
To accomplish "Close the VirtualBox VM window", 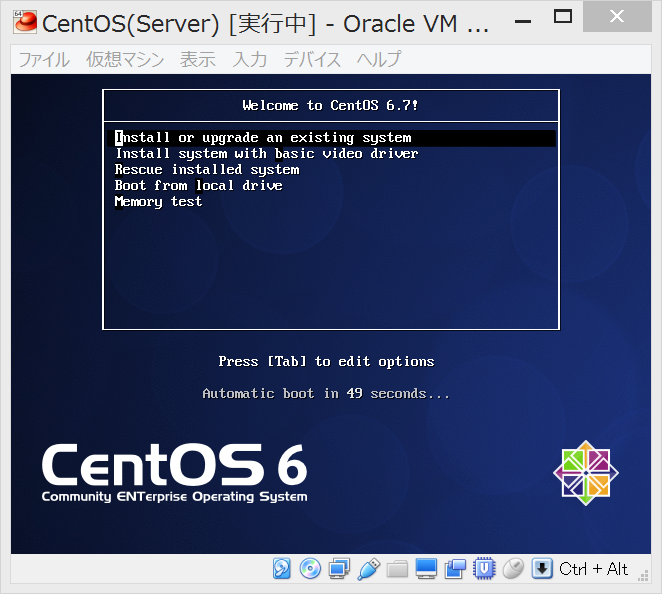I will 617,17.
